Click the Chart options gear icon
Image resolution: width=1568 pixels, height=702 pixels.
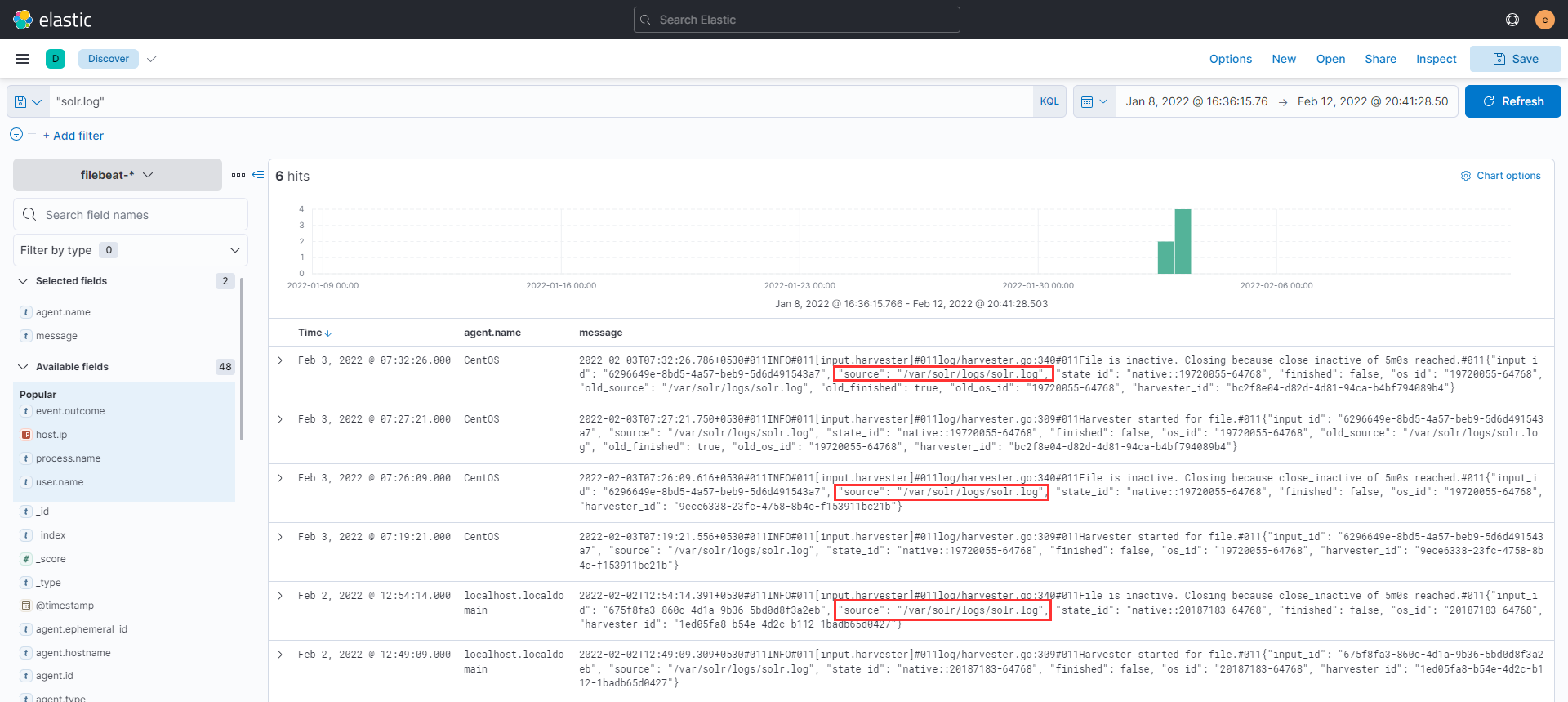pyautogui.click(x=1466, y=176)
